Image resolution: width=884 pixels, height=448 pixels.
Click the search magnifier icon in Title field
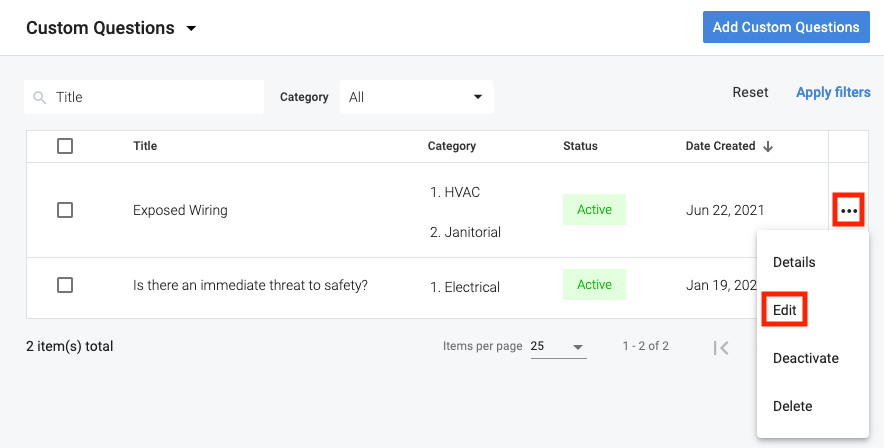coord(40,98)
